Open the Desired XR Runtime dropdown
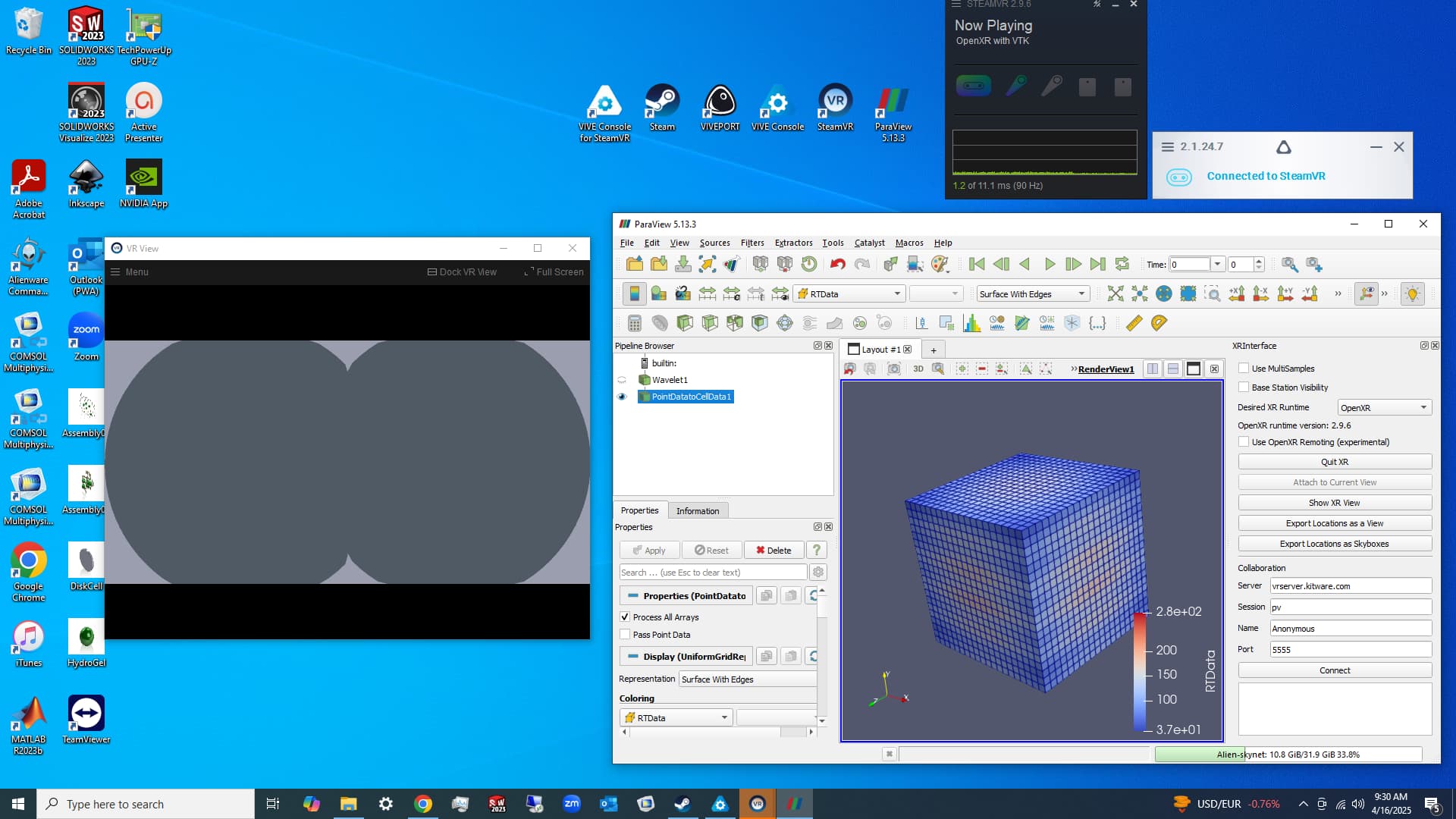Image resolution: width=1456 pixels, height=819 pixels. 1384,408
